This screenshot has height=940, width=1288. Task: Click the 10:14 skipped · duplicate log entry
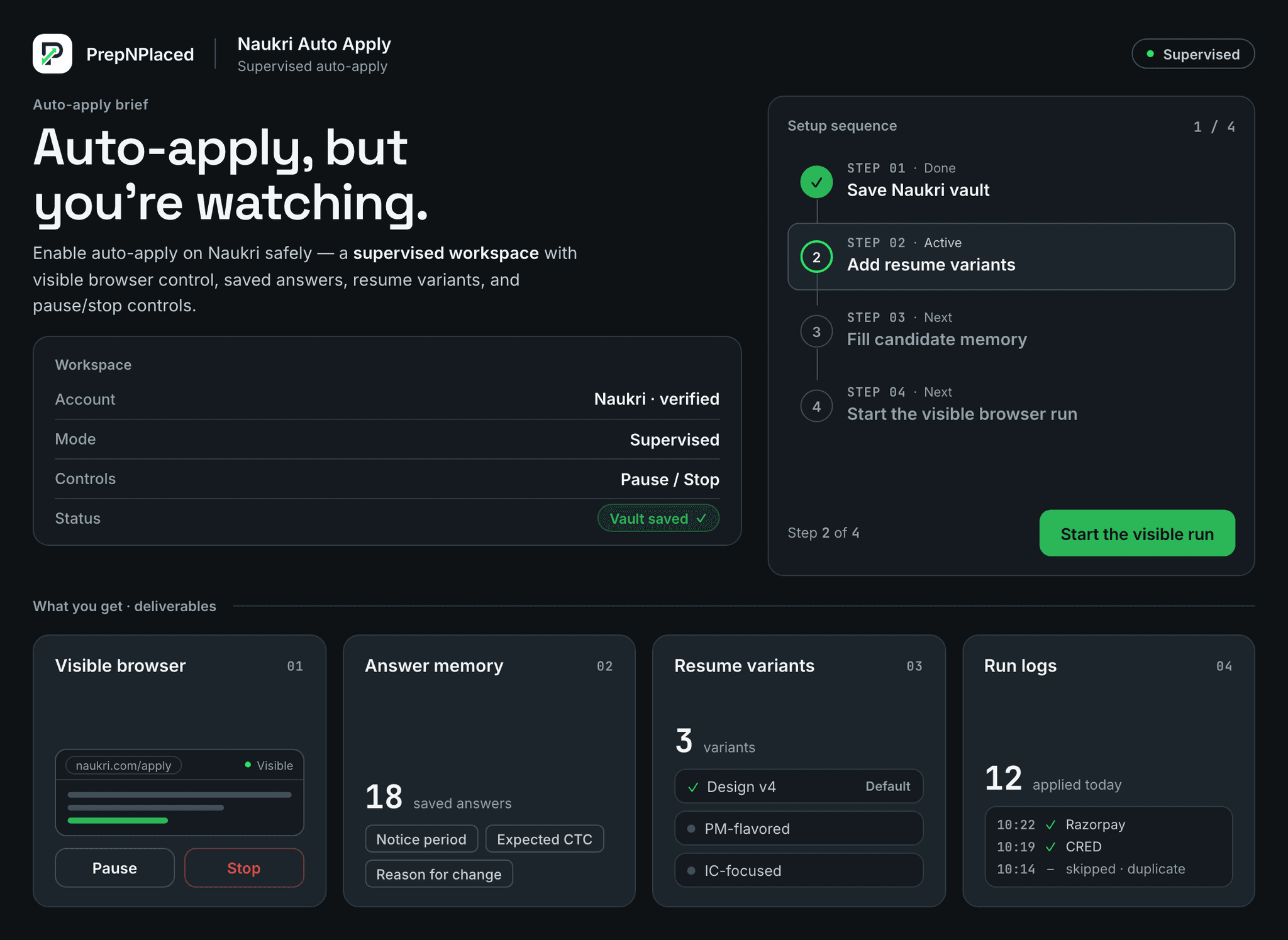[x=1091, y=869]
